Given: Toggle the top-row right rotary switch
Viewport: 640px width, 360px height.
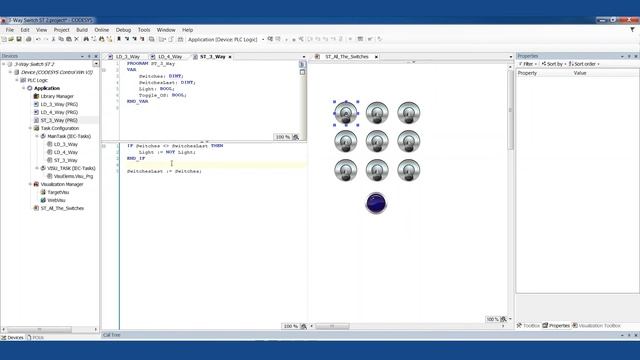Looking at the screenshot, I should point(409,113).
